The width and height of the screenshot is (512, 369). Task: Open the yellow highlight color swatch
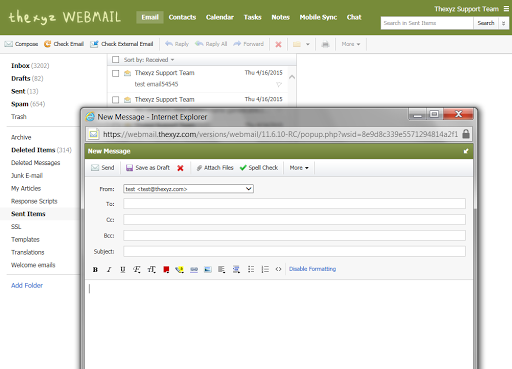click(180, 269)
